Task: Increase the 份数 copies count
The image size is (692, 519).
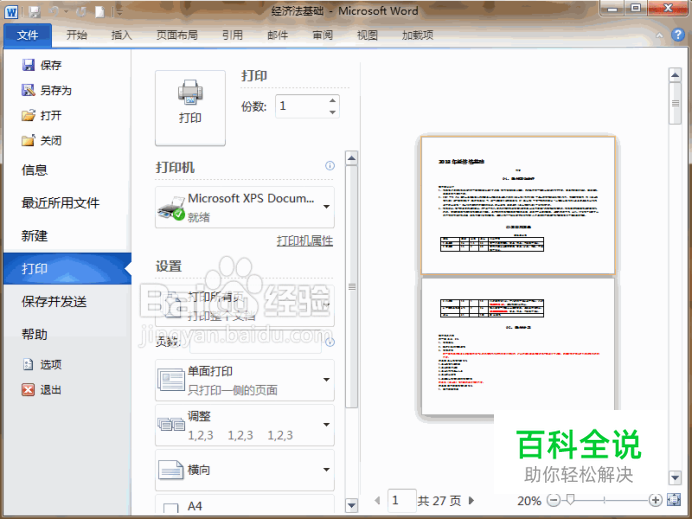Action: pyautogui.click(x=332, y=101)
